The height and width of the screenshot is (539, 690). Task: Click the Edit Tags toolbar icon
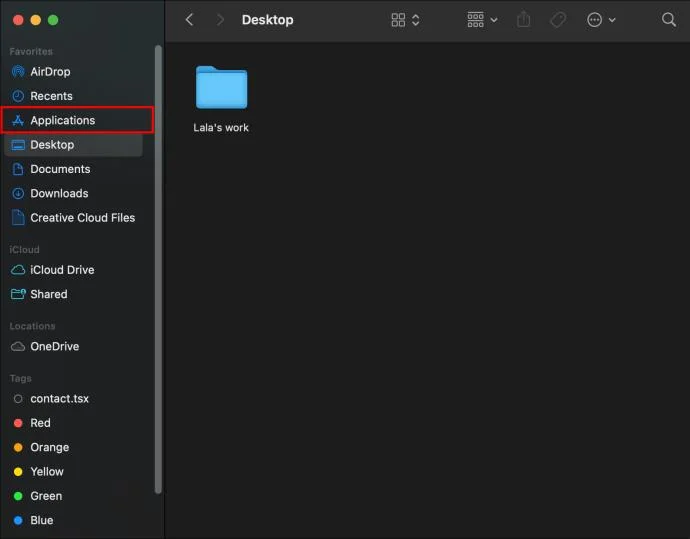click(558, 20)
